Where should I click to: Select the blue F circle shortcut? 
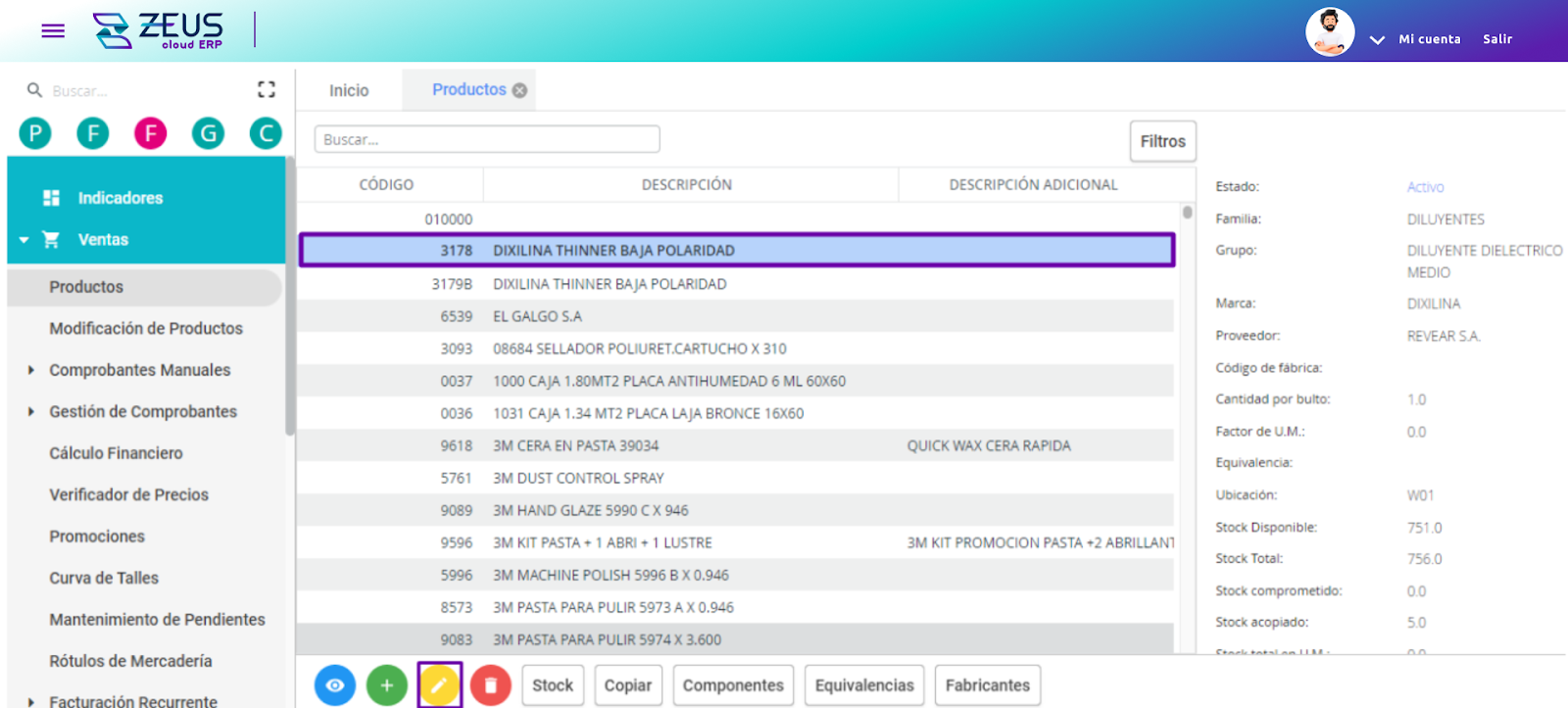coord(93,132)
